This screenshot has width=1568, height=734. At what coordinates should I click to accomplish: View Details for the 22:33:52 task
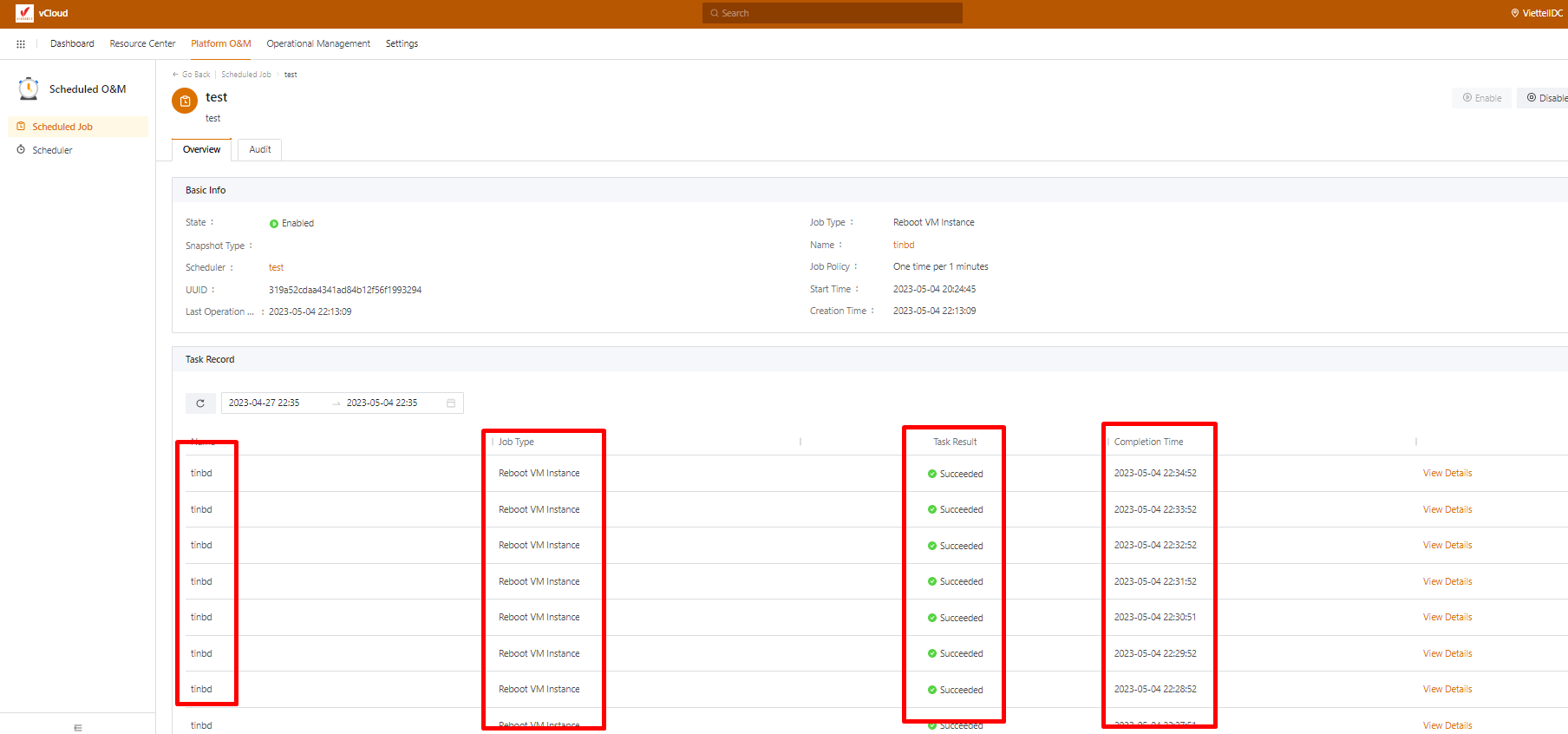(1447, 509)
